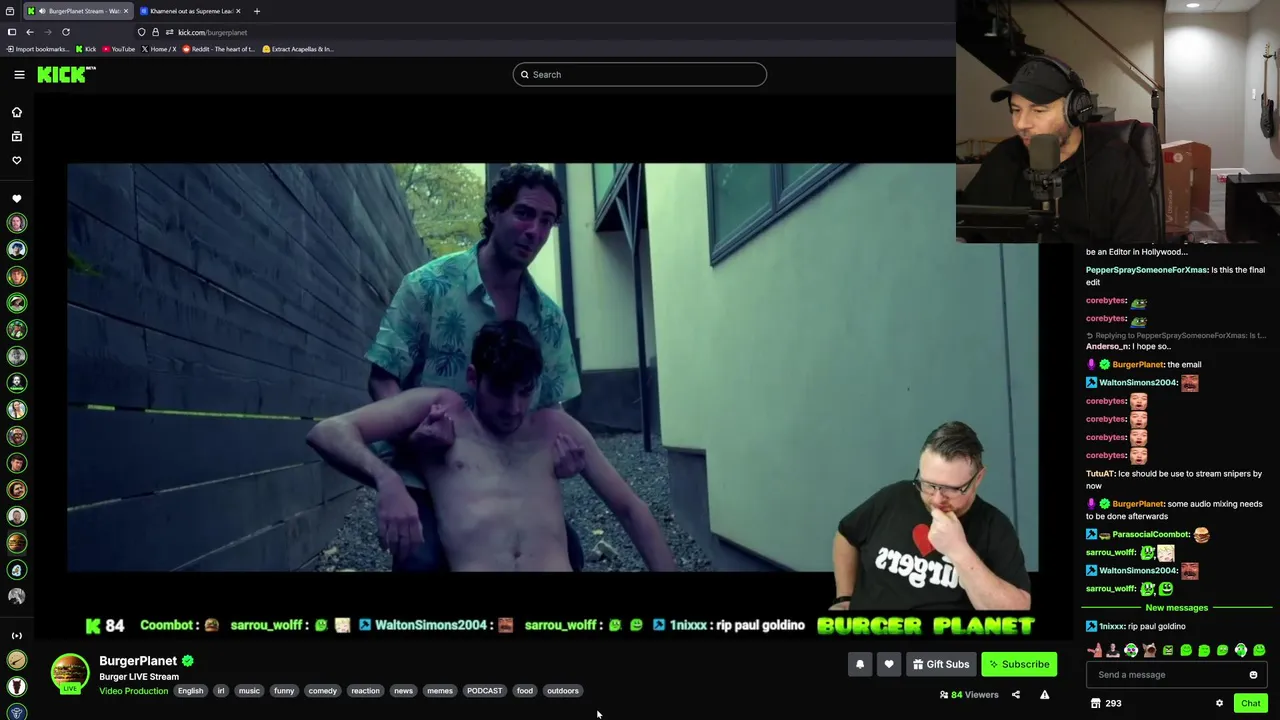Open chat settings gear icon
The height and width of the screenshot is (720, 1280).
[1219, 703]
